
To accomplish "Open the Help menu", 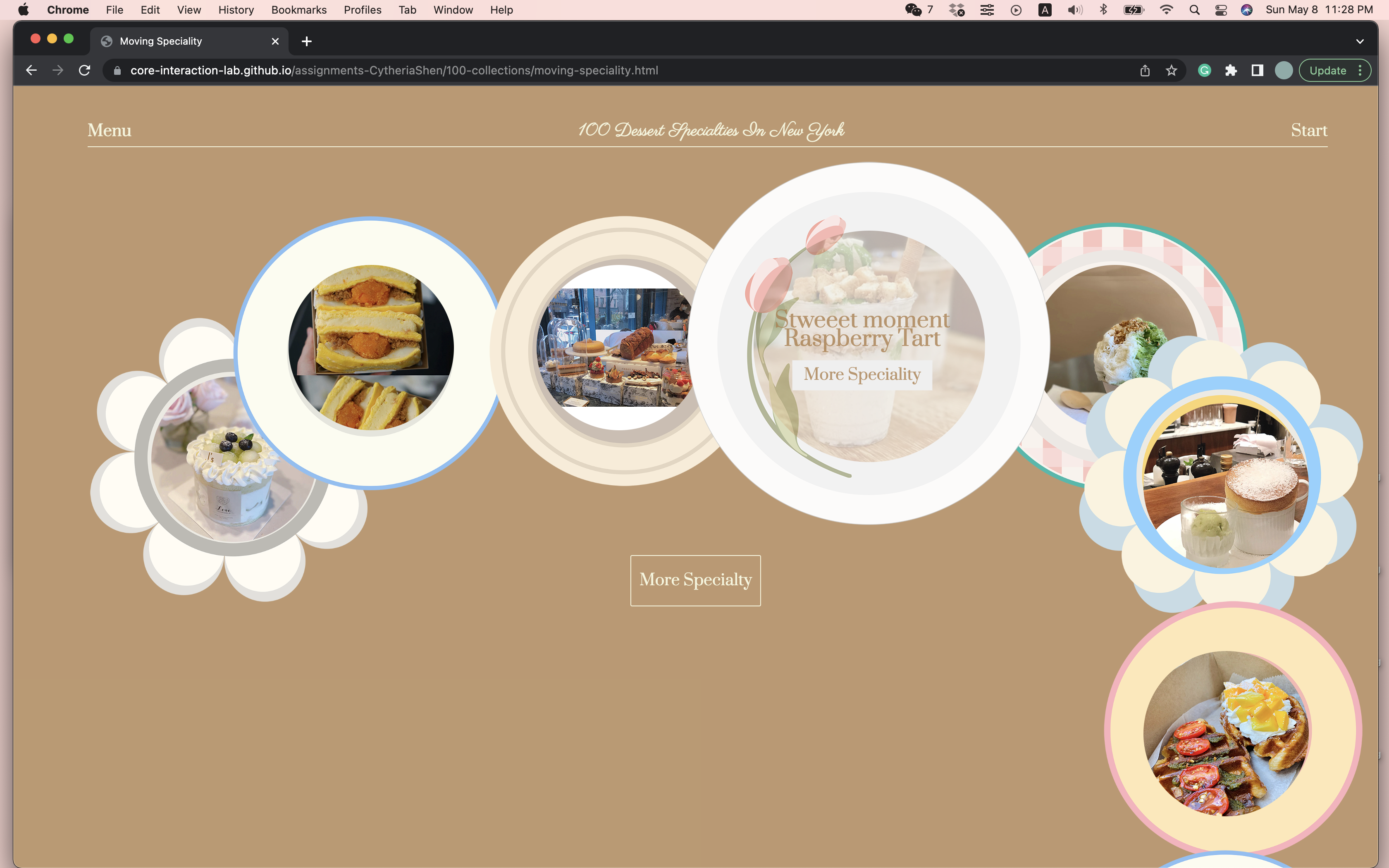I will [x=501, y=10].
